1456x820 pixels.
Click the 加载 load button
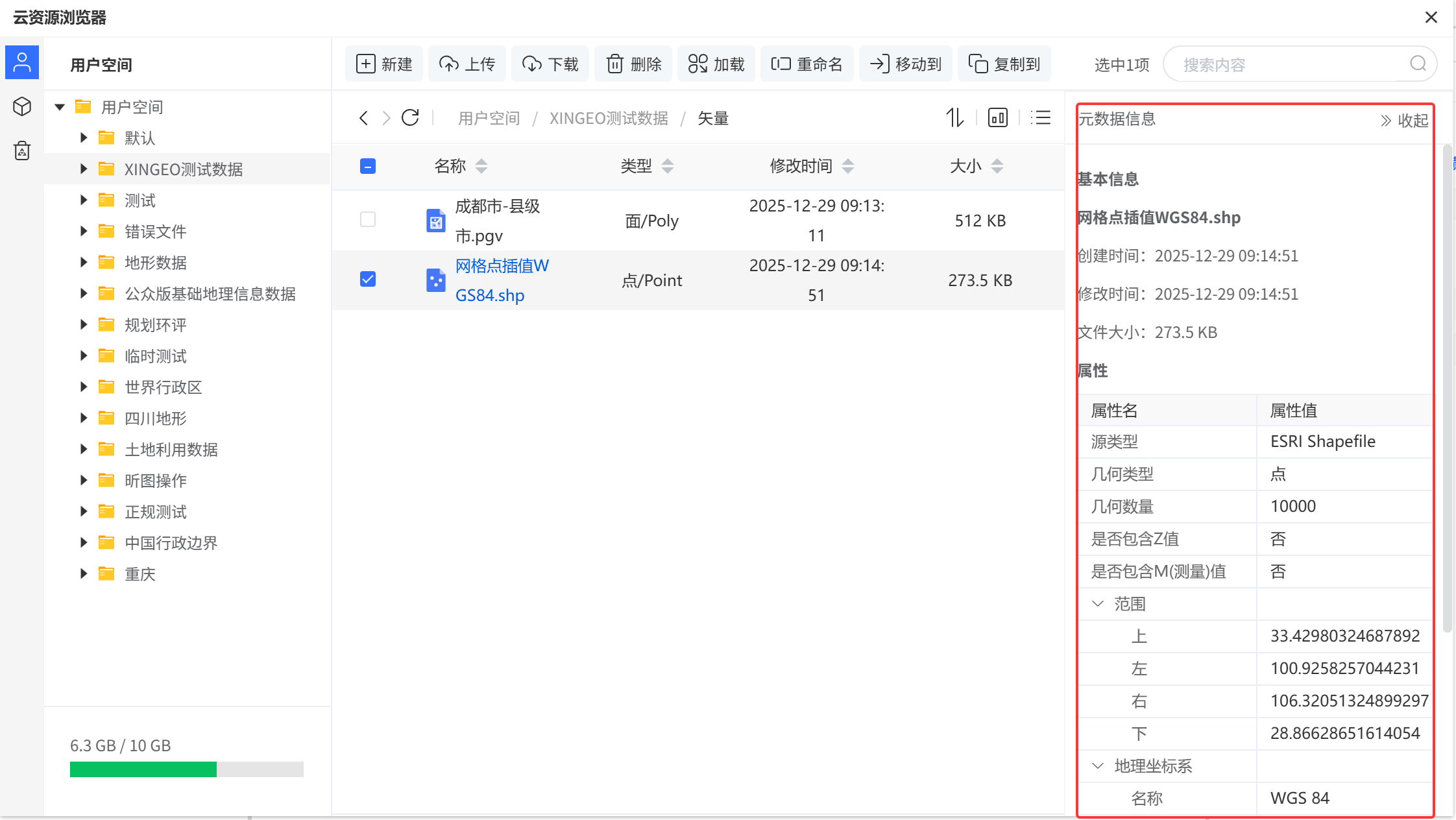click(x=716, y=64)
